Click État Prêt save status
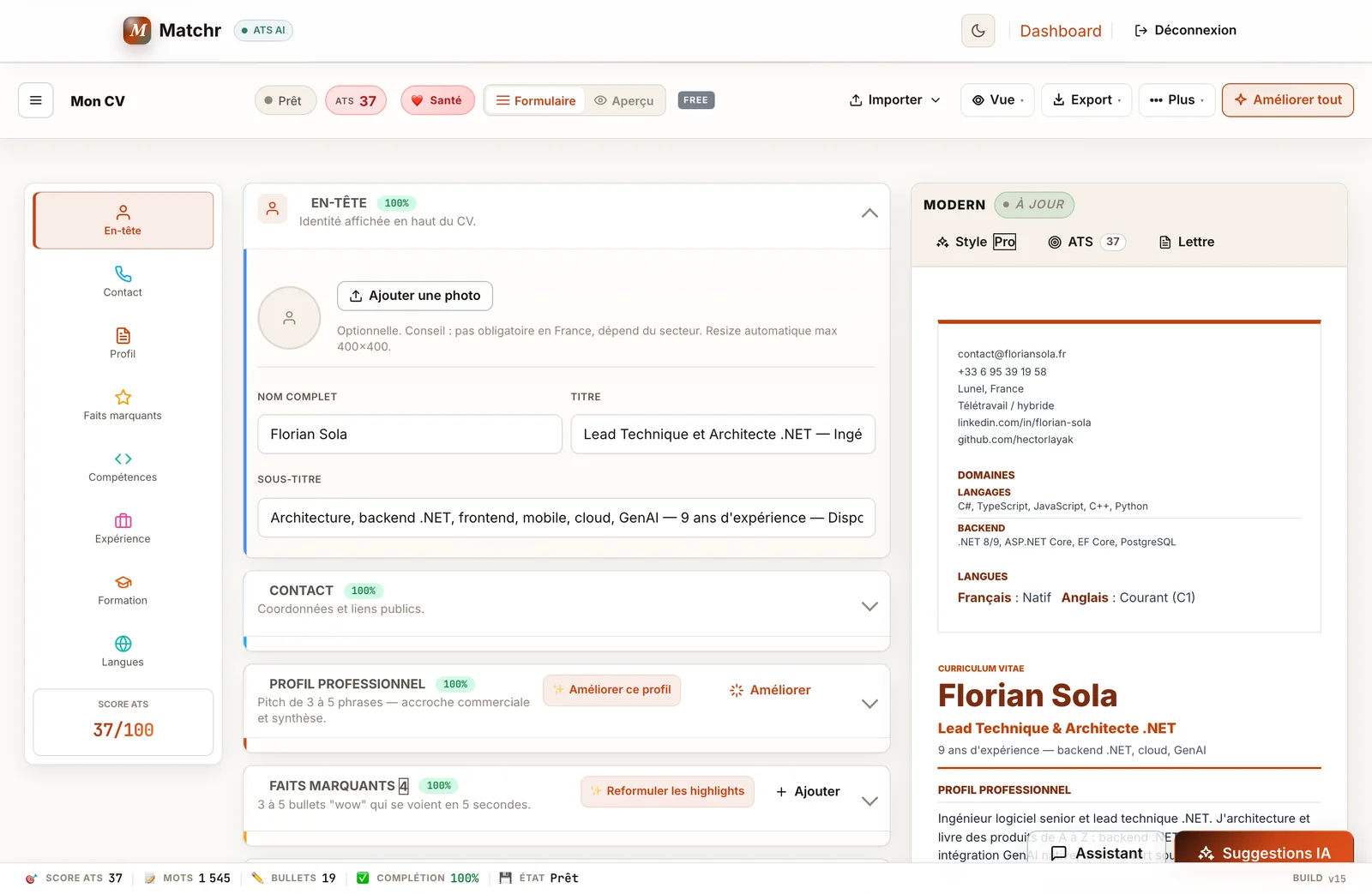1372x894 pixels. tap(539, 878)
